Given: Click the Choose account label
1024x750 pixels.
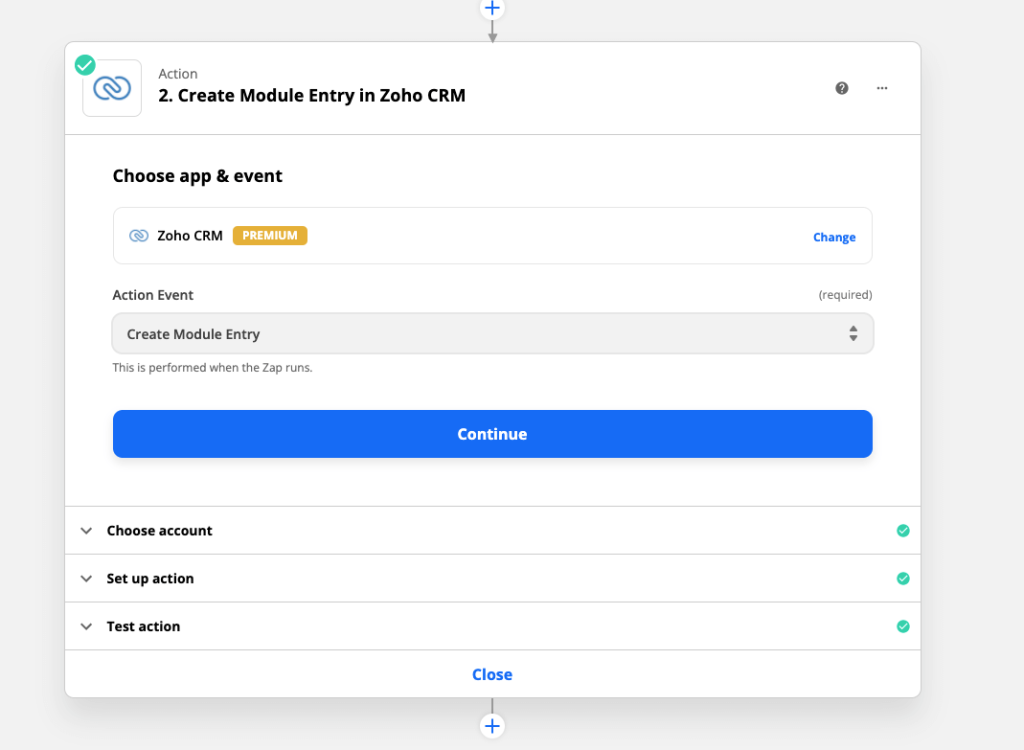Looking at the screenshot, I should (159, 530).
